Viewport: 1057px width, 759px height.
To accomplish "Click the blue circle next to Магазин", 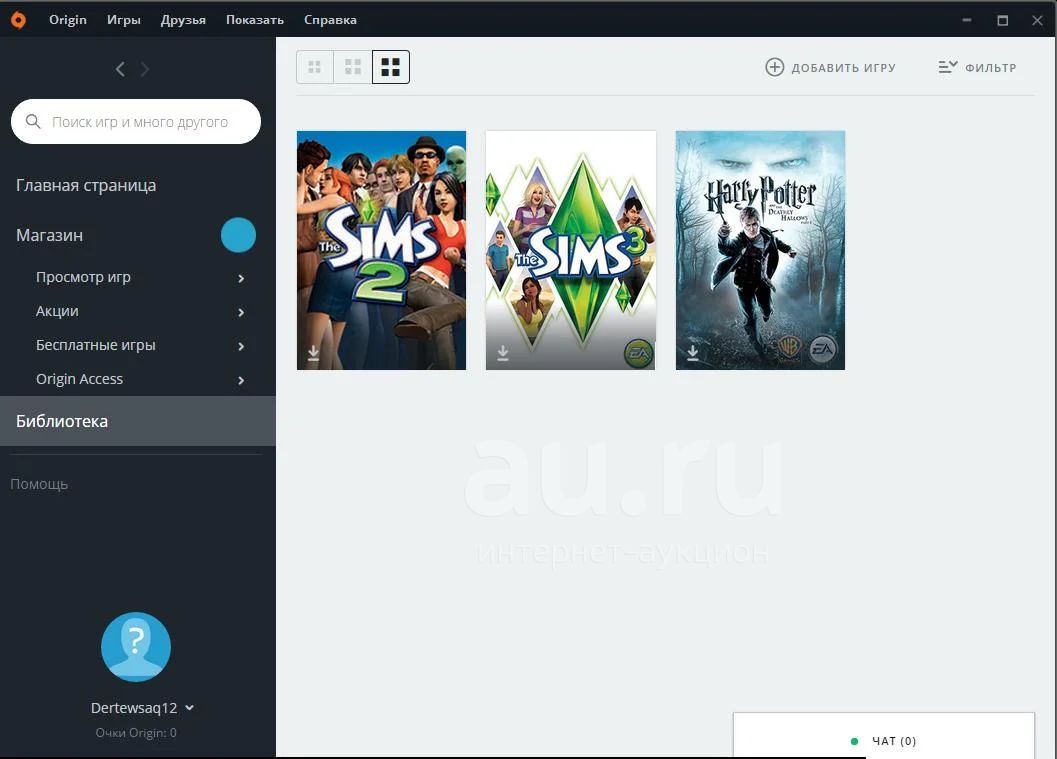I will coord(239,235).
